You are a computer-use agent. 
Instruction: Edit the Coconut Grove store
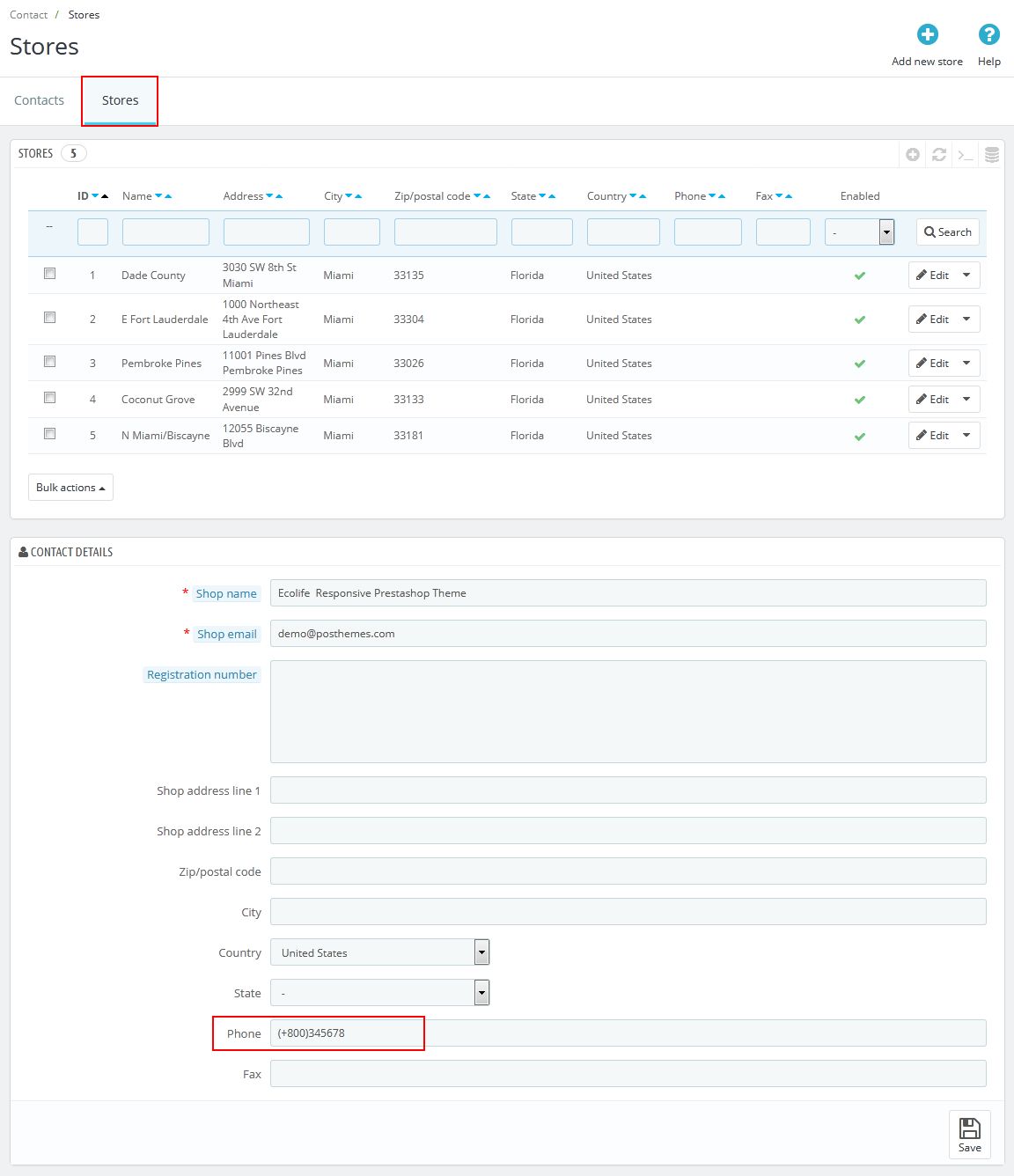tap(932, 400)
